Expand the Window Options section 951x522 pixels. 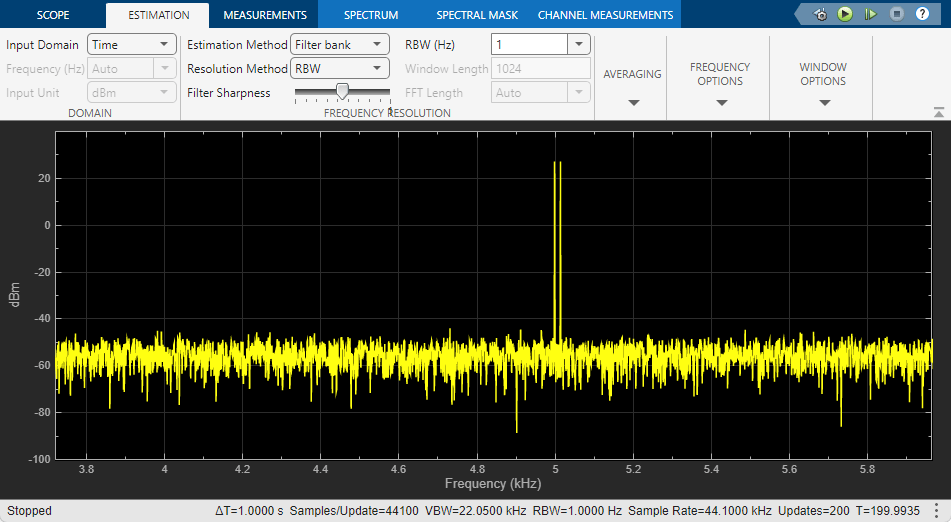click(x=823, y=102)
